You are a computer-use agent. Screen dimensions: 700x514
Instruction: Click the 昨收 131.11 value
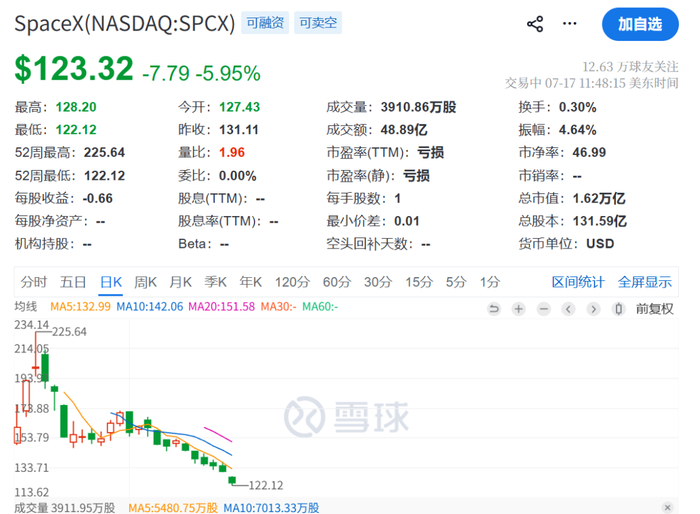pyautogui.click(x=239, y=130)
